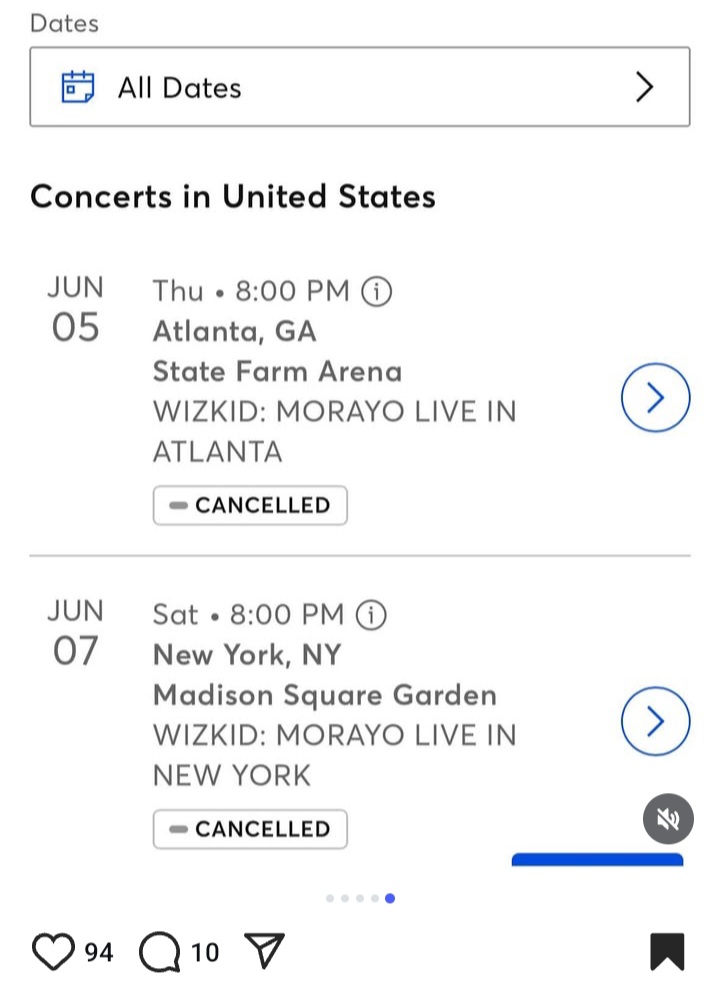Open WIZKID: MORAYO LIVE IN ATLANTA title
Image resolution: width=720 pixels, height=994 pixels.
click(x=335, y=432)
